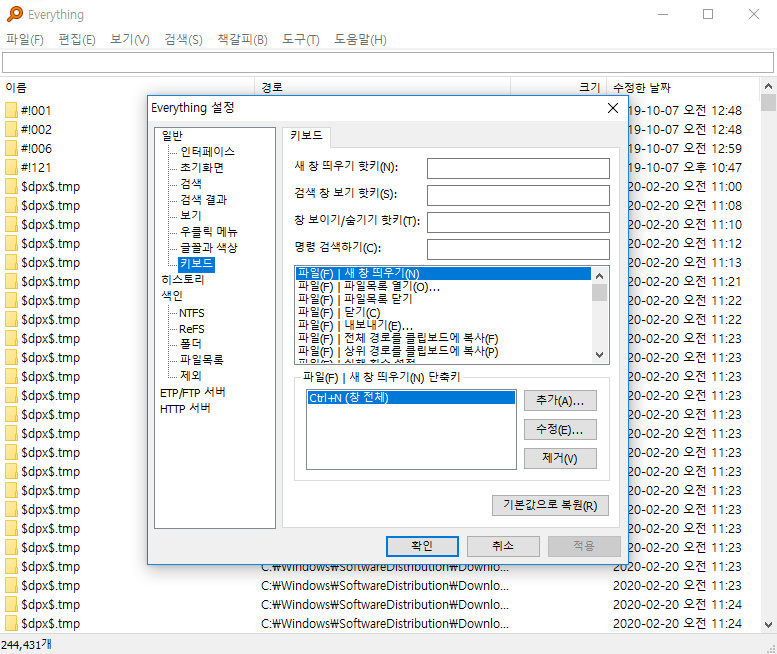Screen dimensions: 777x654
Task: Open the 편집(E) menu
Action: click(77, 40)
